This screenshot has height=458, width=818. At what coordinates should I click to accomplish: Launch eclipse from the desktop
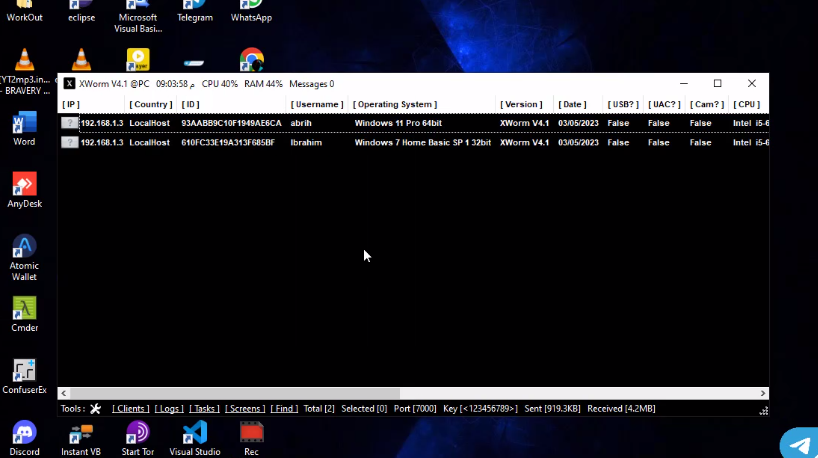[81, 11]
